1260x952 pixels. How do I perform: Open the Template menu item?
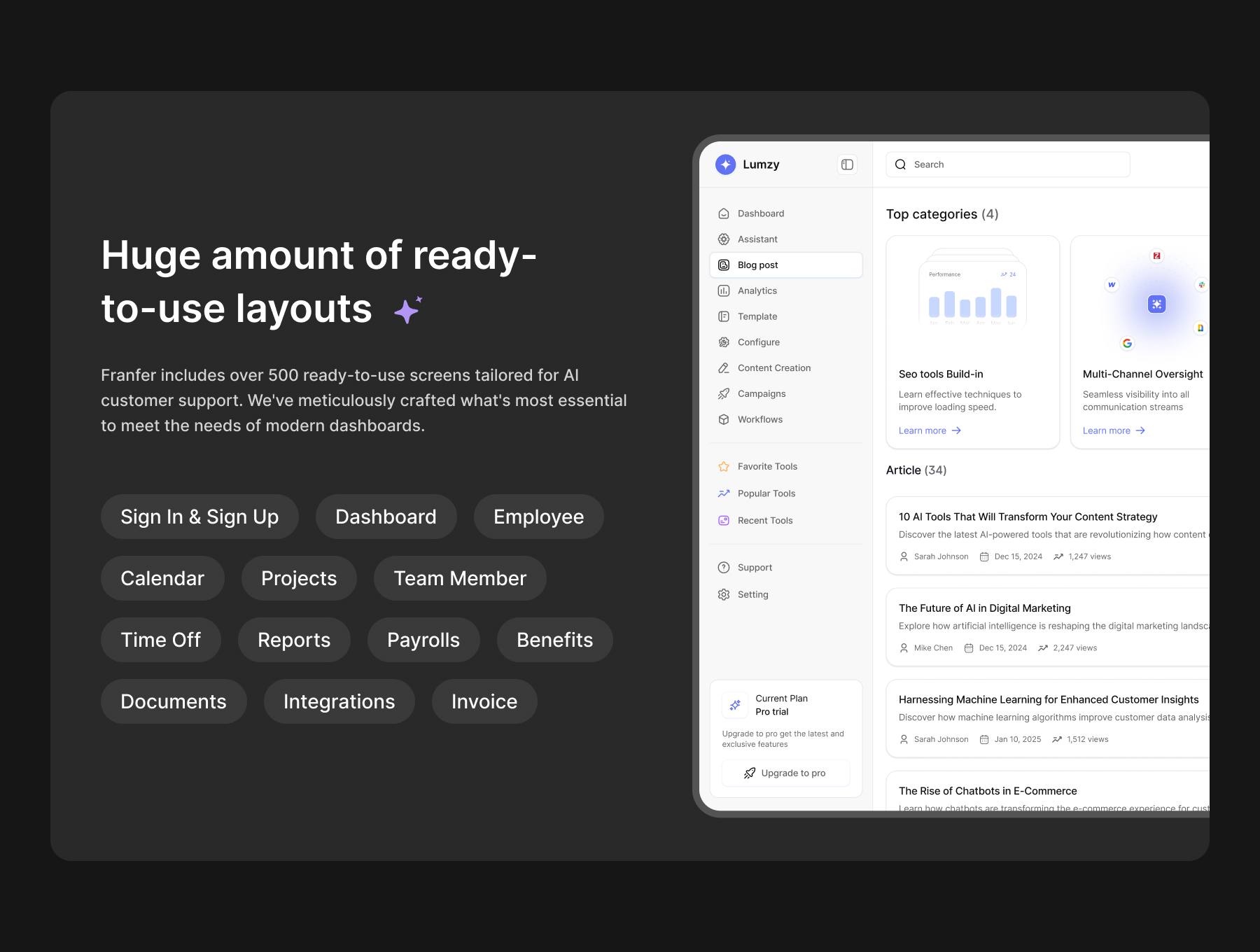(757, 316)
